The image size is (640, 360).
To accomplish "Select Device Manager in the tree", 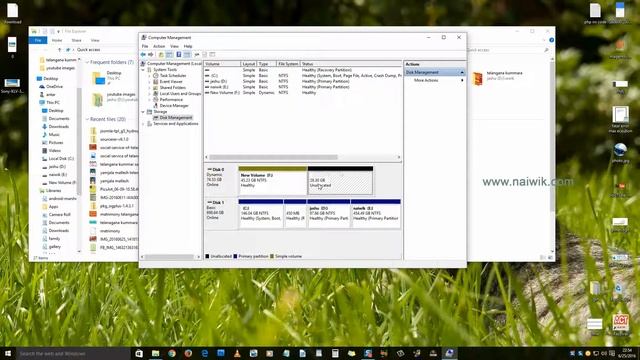I will point(174,106).
